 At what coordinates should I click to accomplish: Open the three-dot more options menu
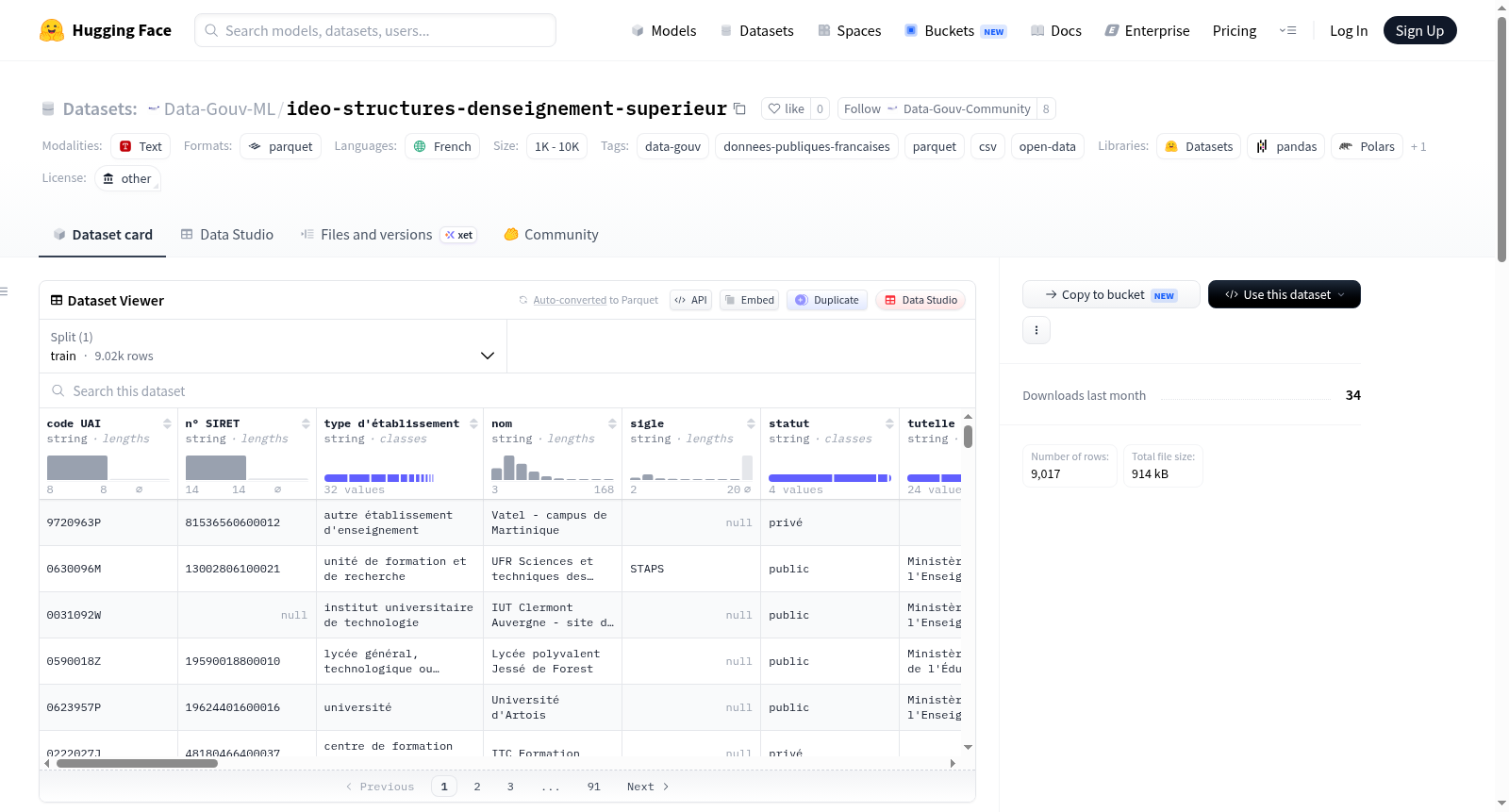pos(1036,330)
